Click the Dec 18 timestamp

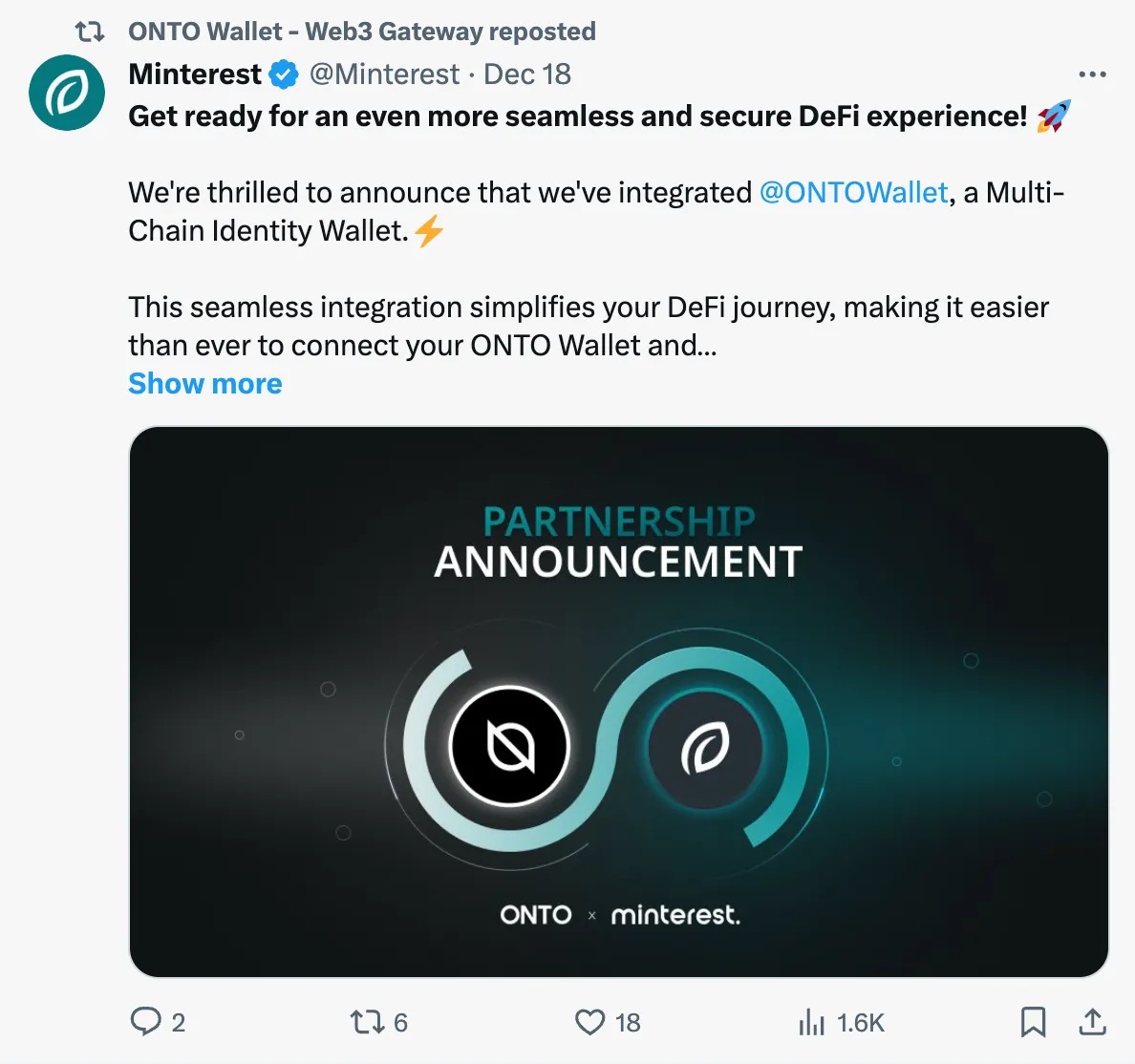[x=527, y=74]
